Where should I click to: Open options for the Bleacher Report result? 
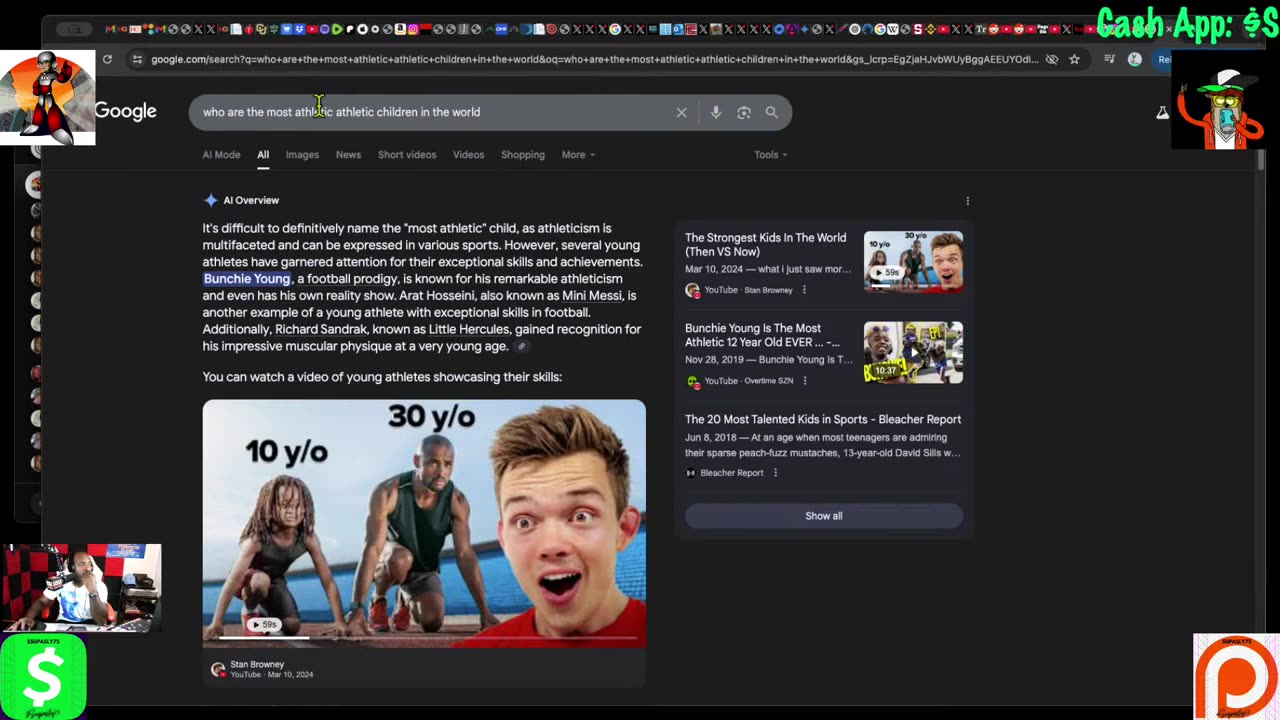pyautogui.click(x=775, y=473)
